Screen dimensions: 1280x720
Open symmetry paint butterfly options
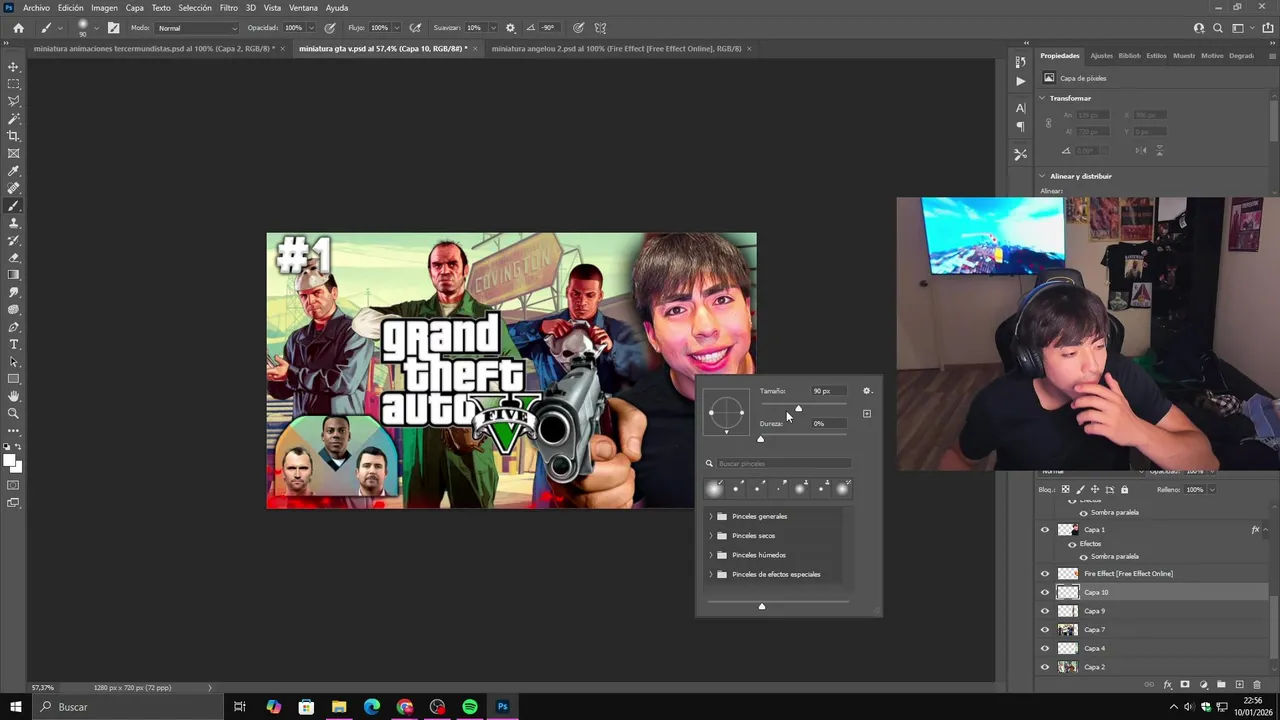pos(600,28)
